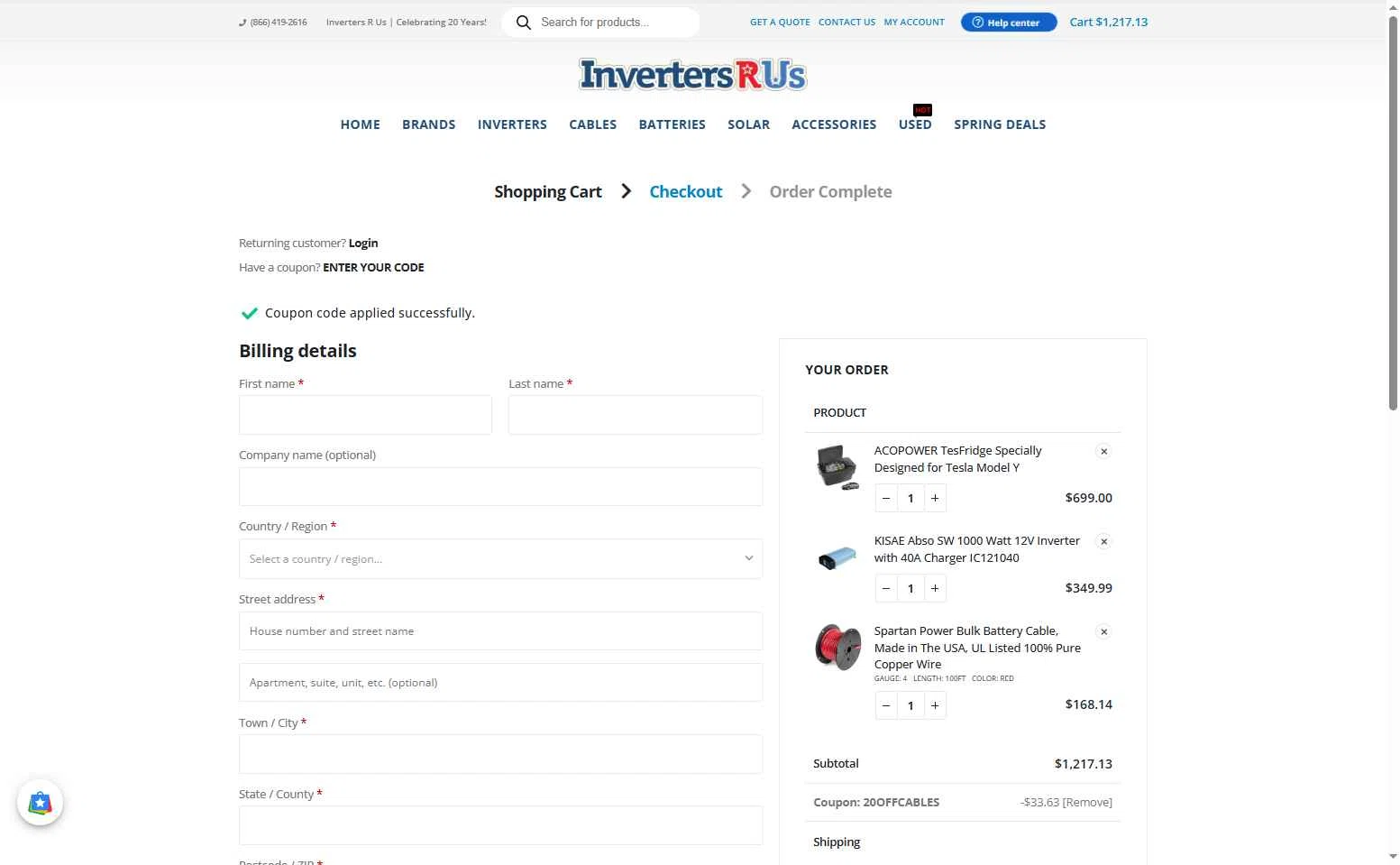Open KISAE Abso SW 1000 Watt product name
Viewport: 1400px width, 865px height.
click(976, 549)
